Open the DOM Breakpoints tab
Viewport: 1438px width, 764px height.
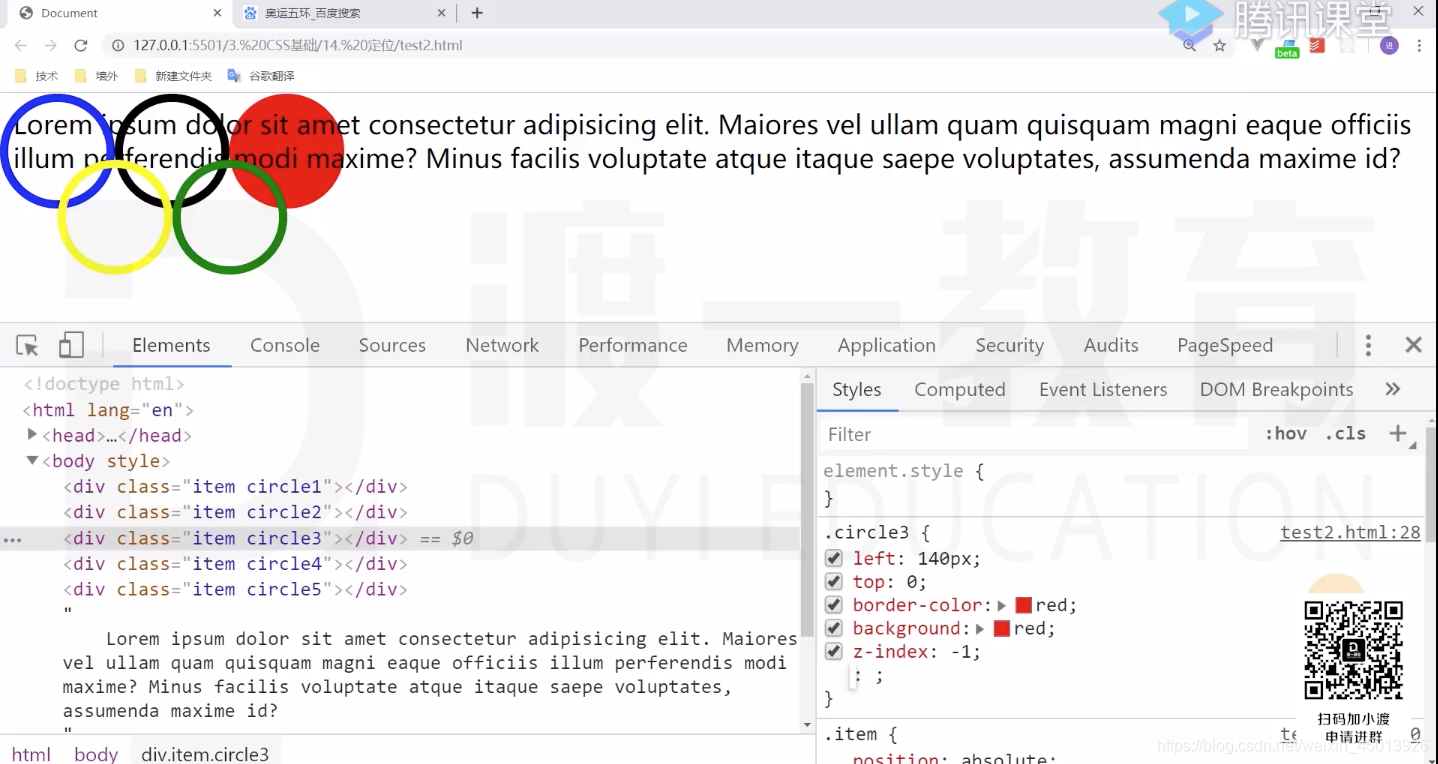coord(1276,390)
